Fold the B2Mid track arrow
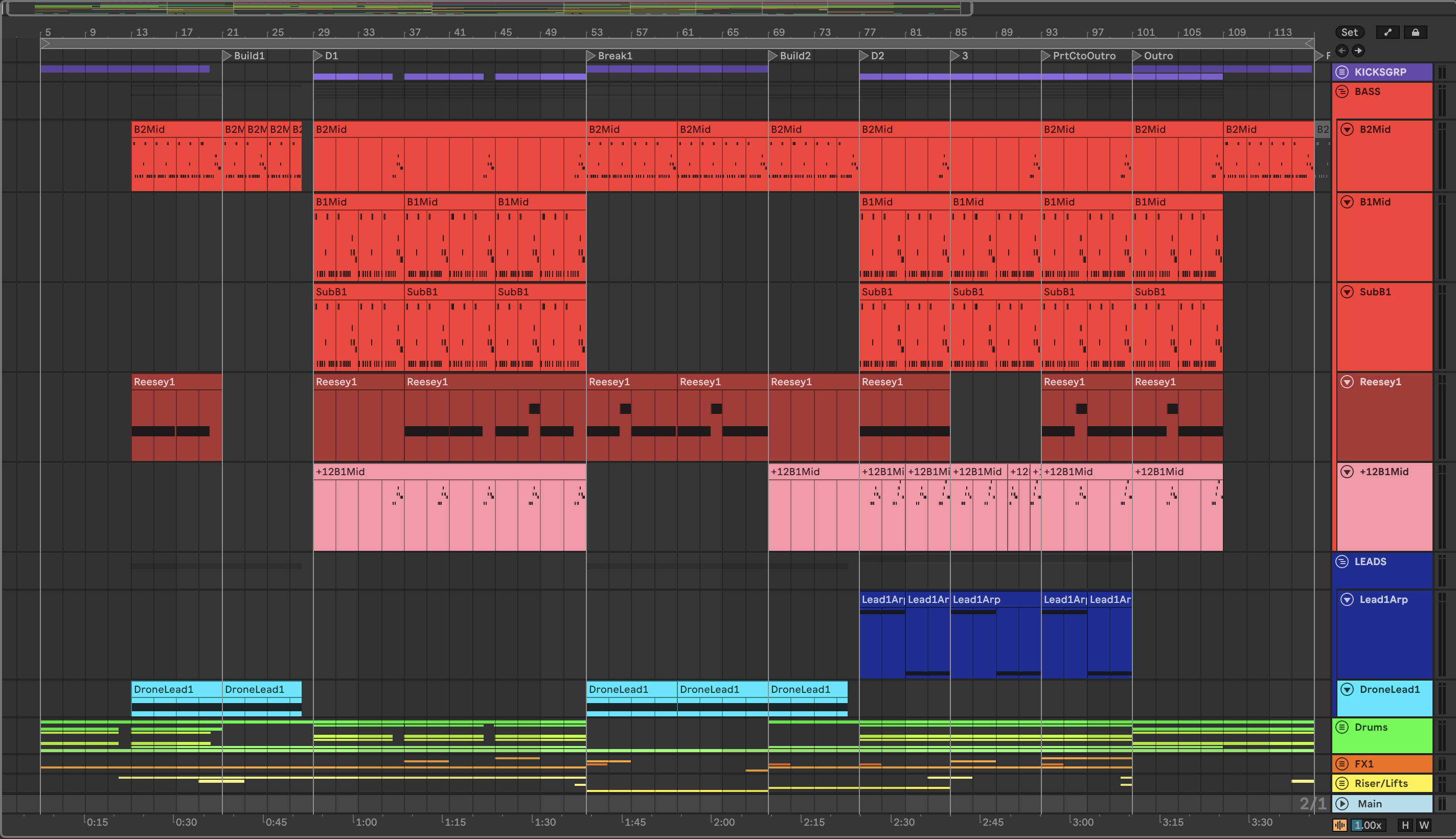This screenshot has width=1456, height=839. [x=1347, y=130]
